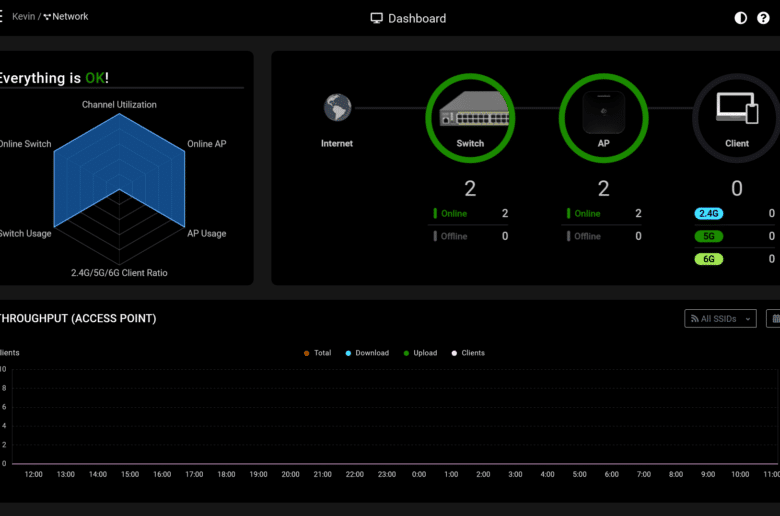The height and width of the screenshot is (516, 780).
Task: Click the monitor icon beside Dashboard
Action: pos(377,18)
